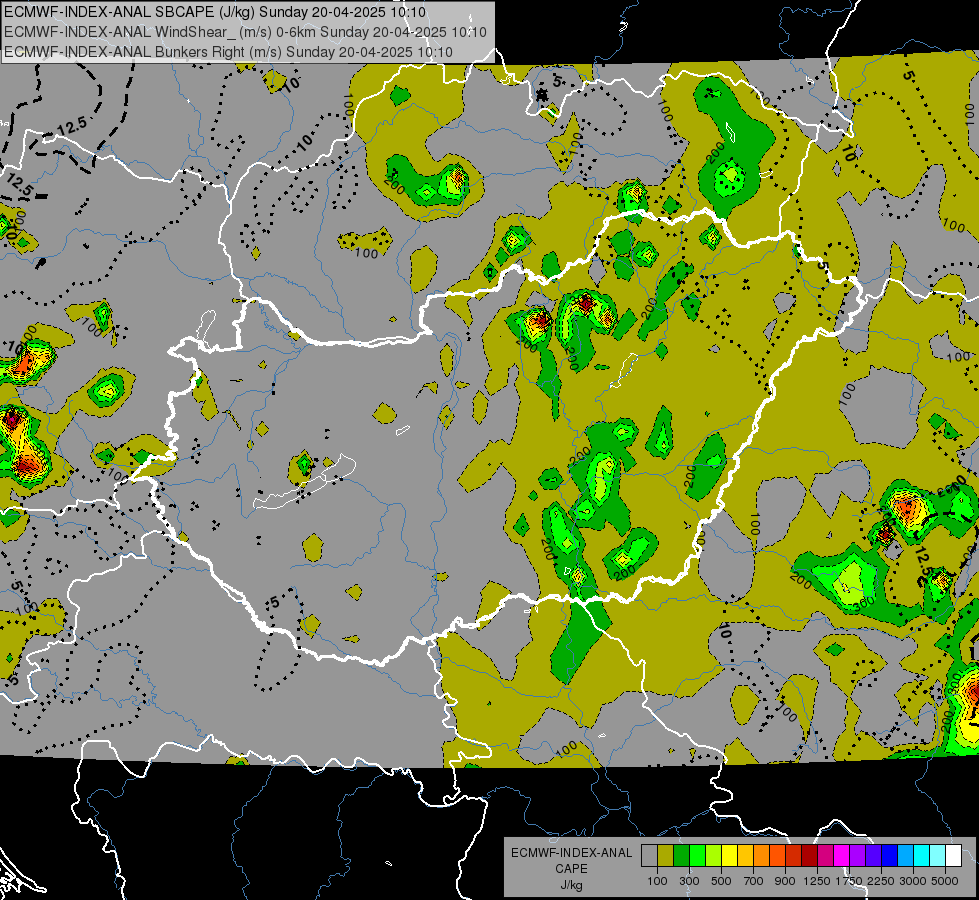The width and height of the screenshot is (979, 900).
Task: Select legend tick value 900
Action: click(785, 881)
